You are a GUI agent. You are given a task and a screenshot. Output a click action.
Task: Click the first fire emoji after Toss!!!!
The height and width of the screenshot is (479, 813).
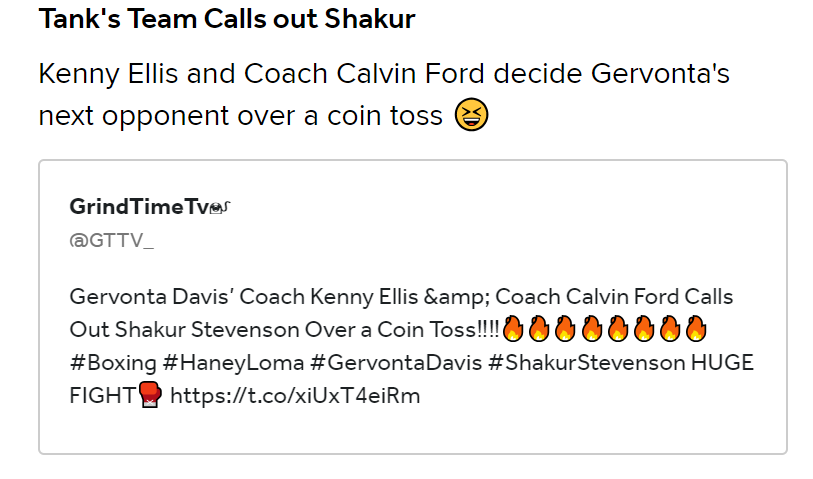tap(513, 329)
